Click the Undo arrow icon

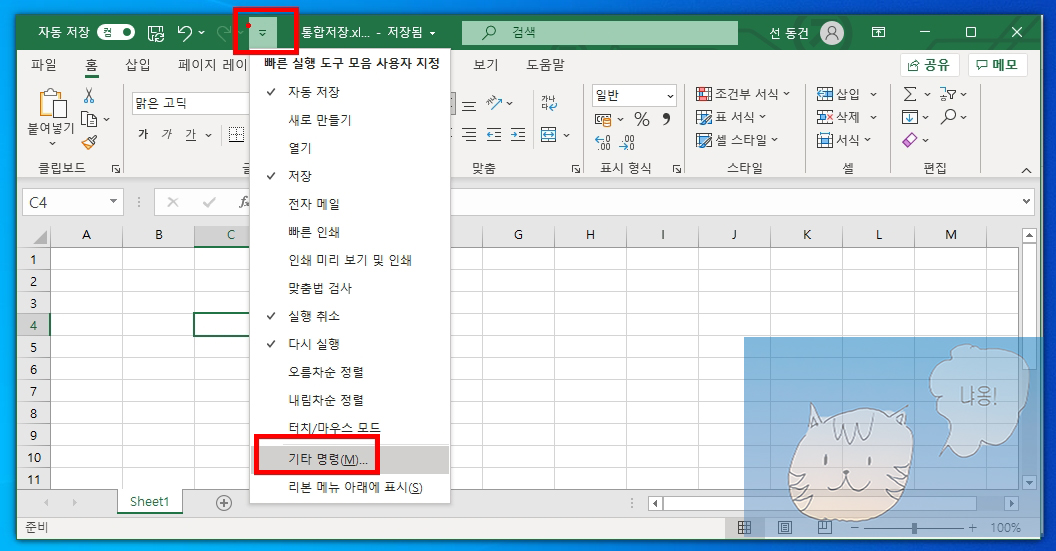click(x=185, y=32)
